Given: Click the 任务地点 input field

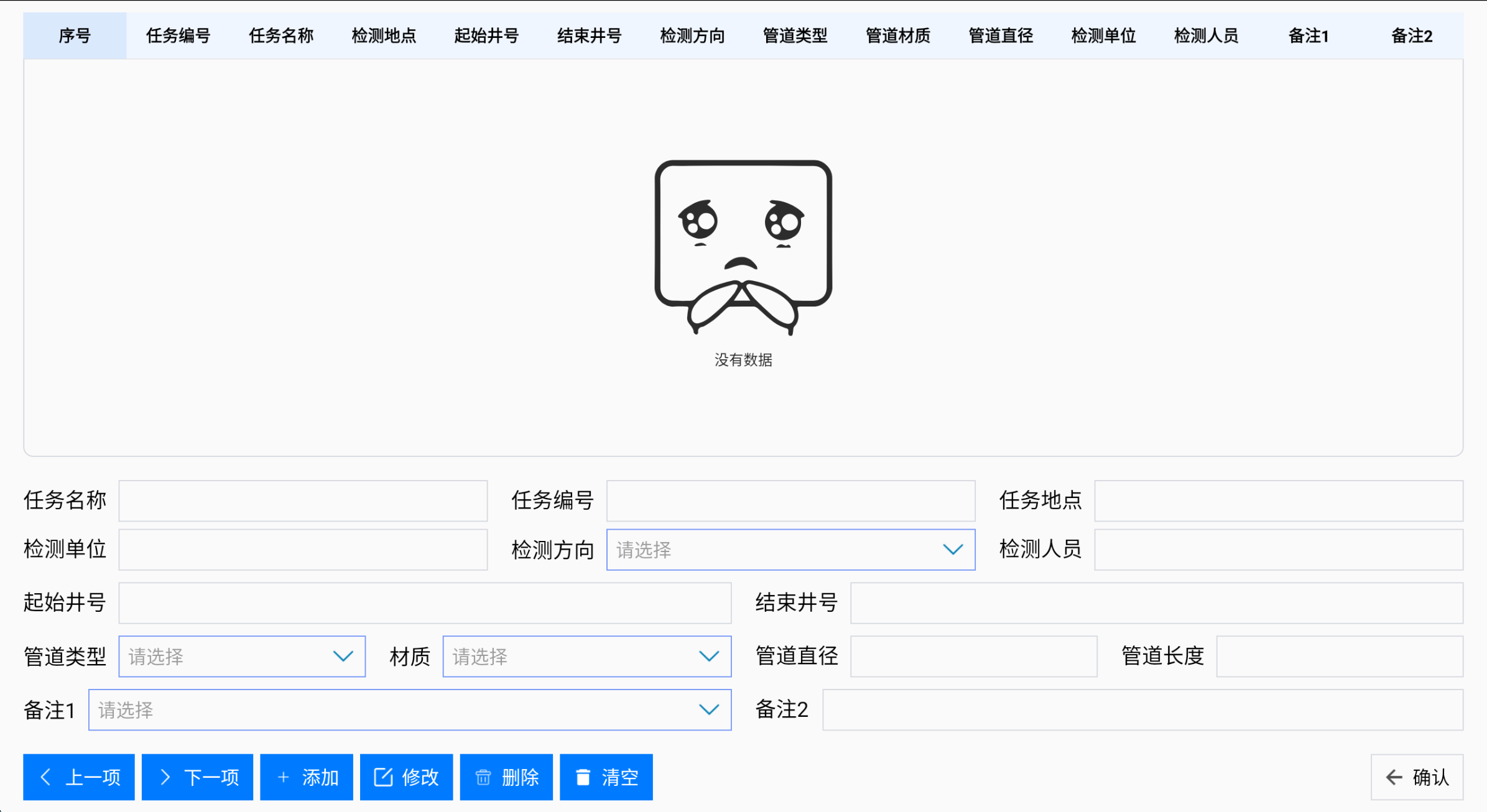Looking at the screenshot, I should [1279, 501].
